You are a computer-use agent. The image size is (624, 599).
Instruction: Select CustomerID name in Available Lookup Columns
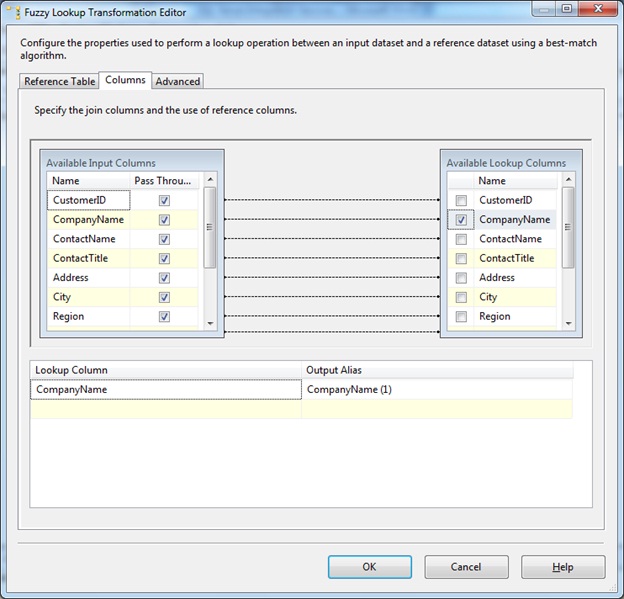pyautogui.click(x=515, y=200)
